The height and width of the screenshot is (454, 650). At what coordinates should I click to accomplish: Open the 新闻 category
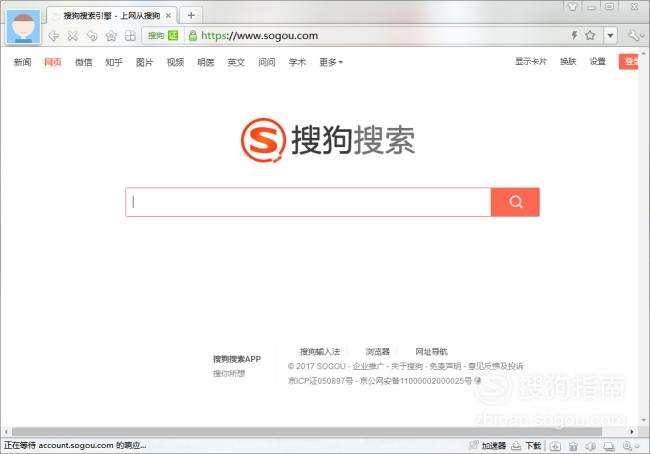[x=22, y=62]
